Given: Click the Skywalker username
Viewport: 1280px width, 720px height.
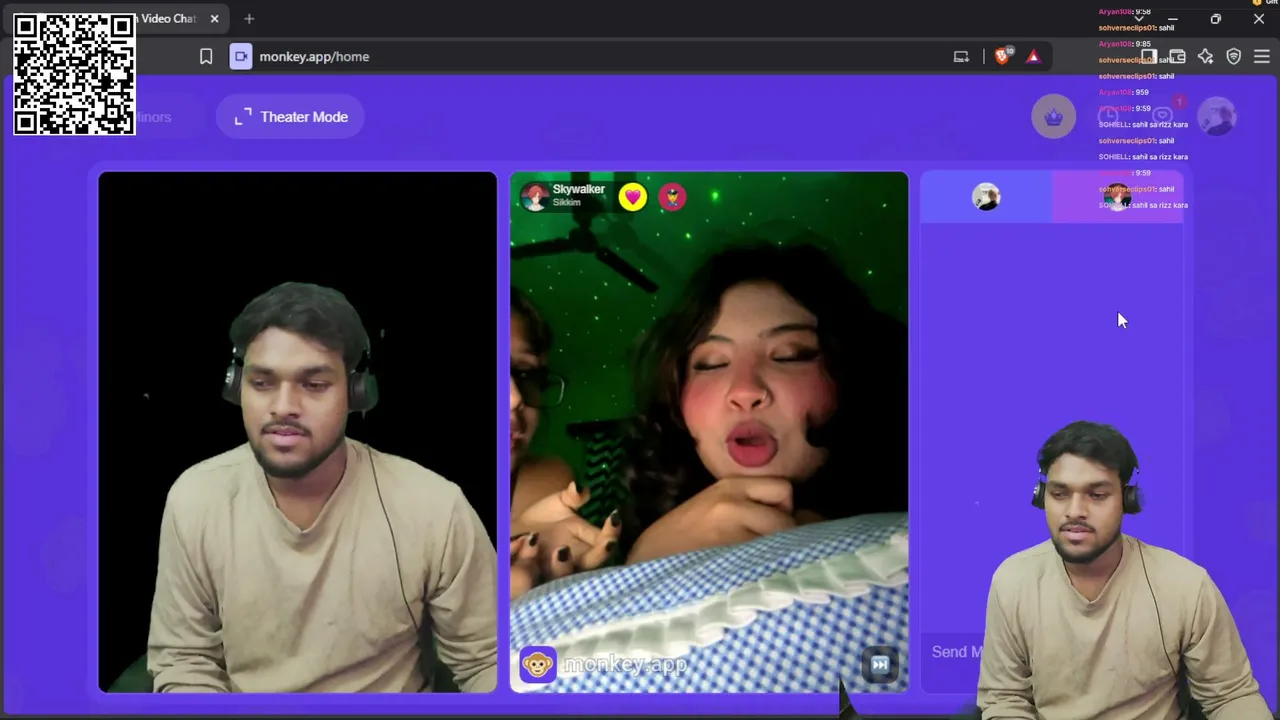Looking at the screenshot, I should (x=579, y=189).
